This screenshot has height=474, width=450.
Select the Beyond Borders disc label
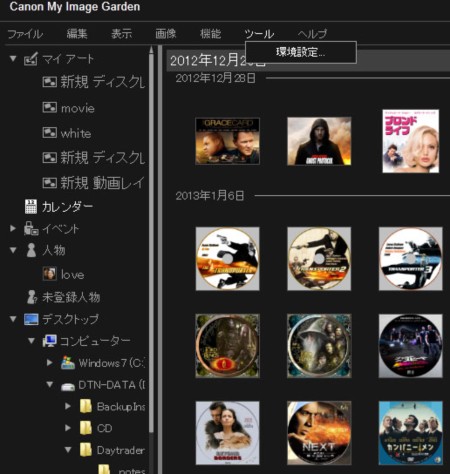228,433
